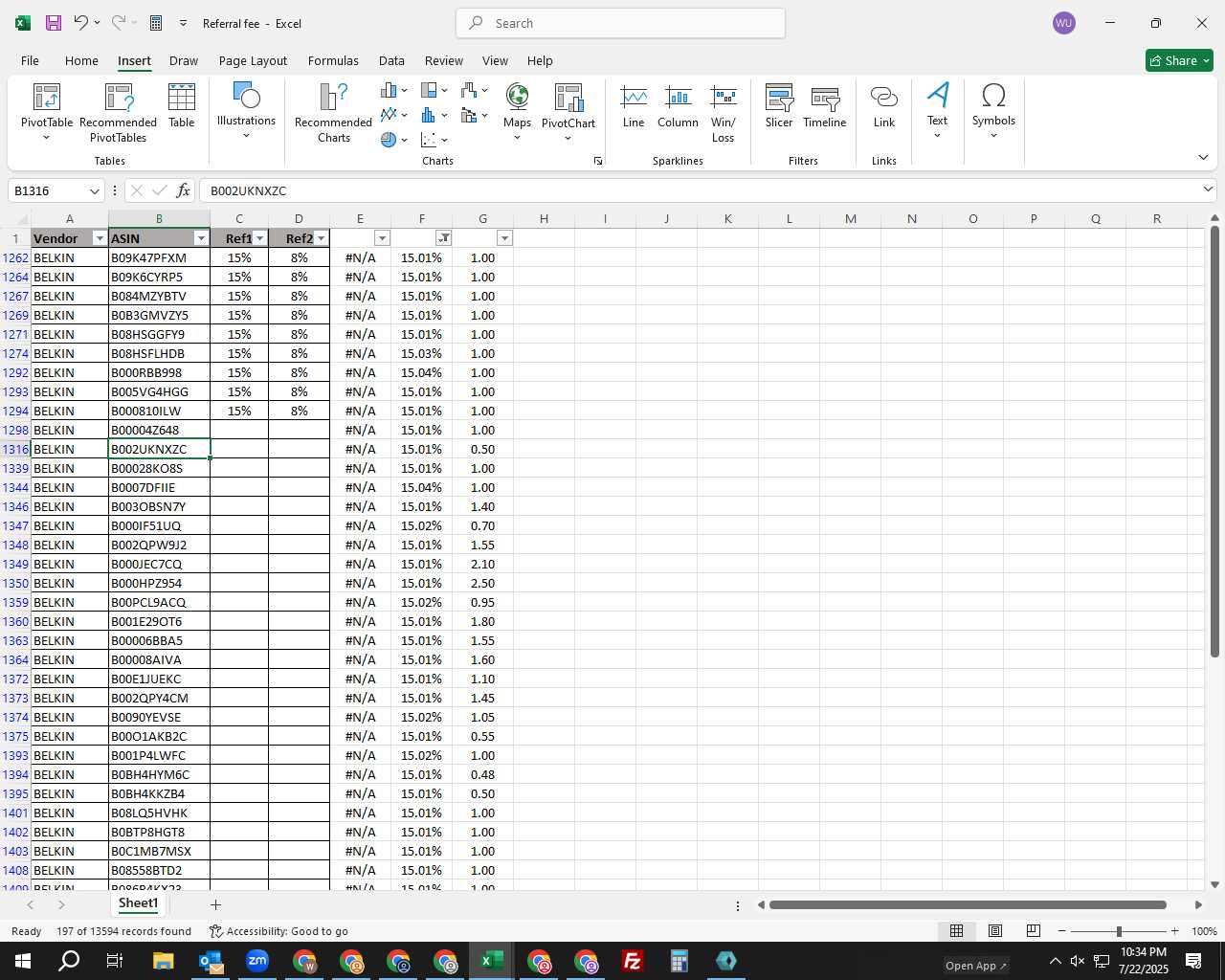Image resolution: width=1225 pixels, height=980 pixels.
Task: Click the Search box
Action: [x=620, y=23]
